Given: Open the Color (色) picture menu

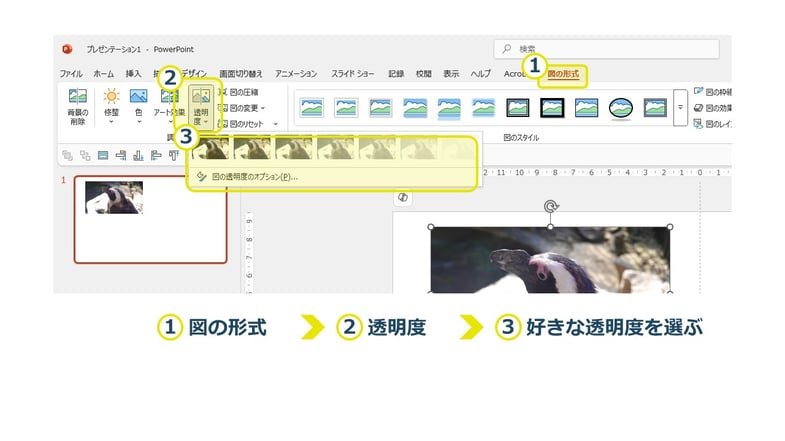Looking at the screenshot, I should click(x=139, y=106).
